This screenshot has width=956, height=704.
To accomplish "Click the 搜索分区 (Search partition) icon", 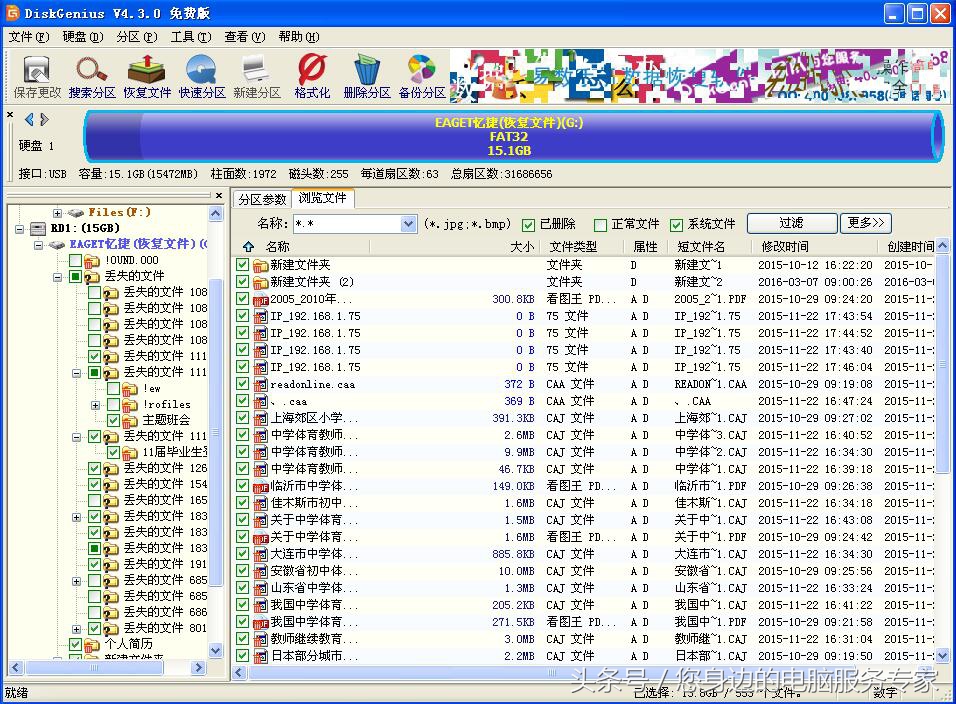I will point(92,76).
